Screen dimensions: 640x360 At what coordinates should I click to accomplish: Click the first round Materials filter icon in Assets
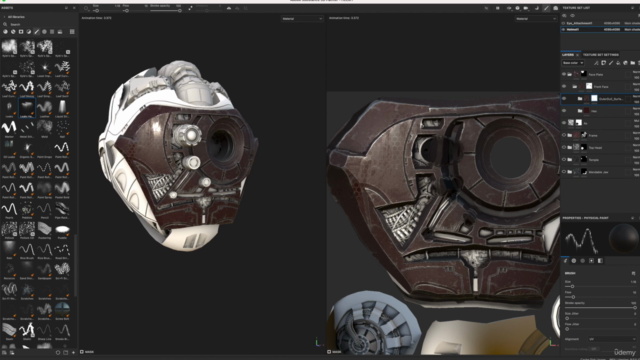pos(5,31)
